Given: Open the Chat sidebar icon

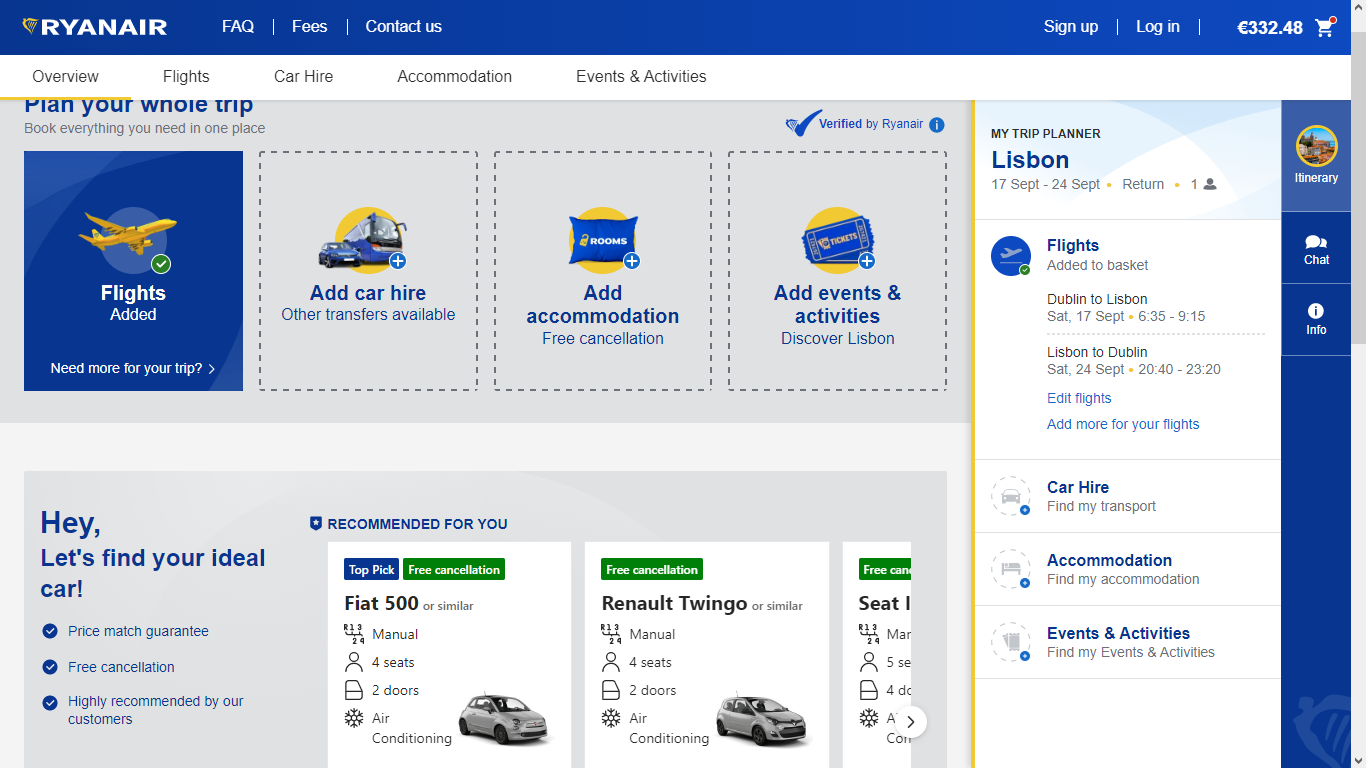Looking at the screenshot, I should tap(1316, 248).
